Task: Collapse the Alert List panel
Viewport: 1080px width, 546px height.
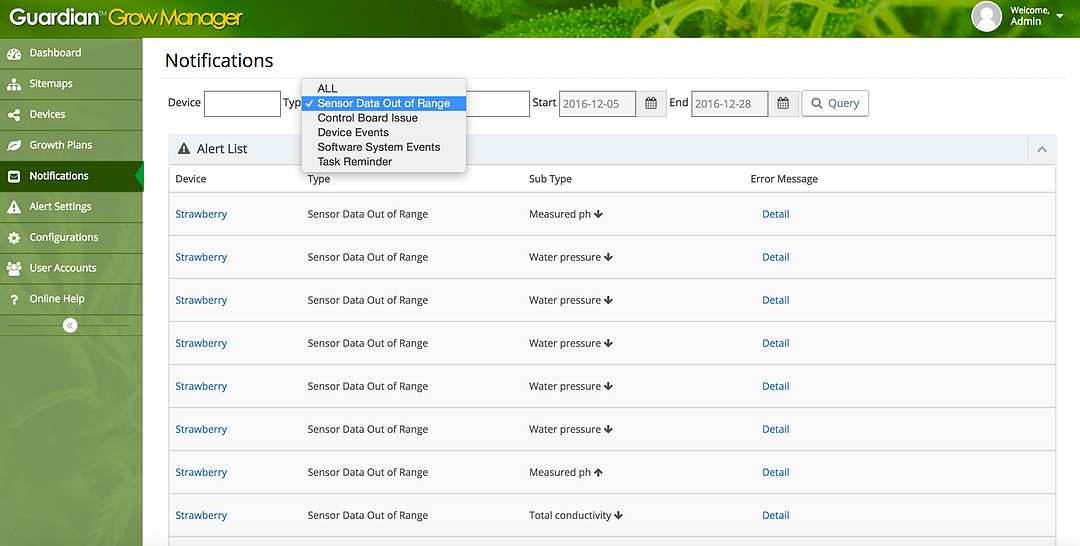Action: point(1041,149)
